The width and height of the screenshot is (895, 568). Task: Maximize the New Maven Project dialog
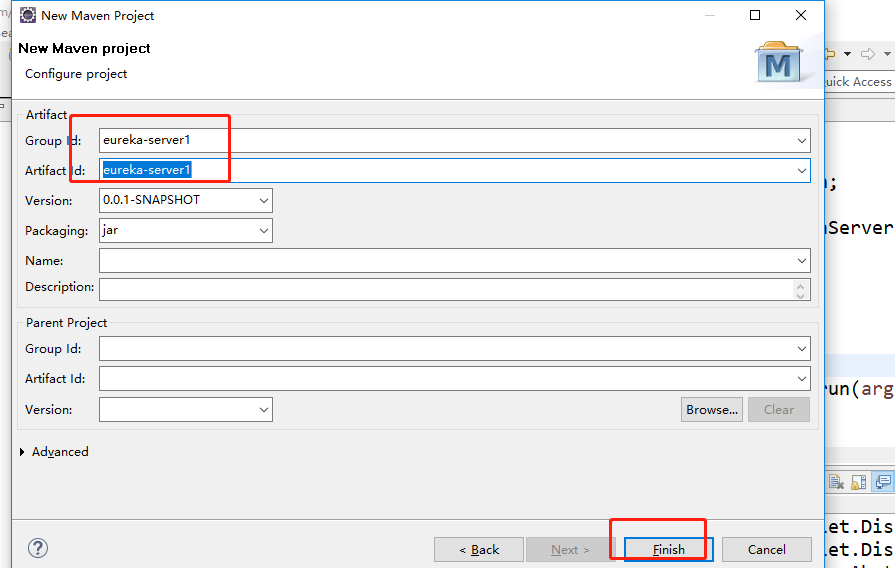coord(755,15)
